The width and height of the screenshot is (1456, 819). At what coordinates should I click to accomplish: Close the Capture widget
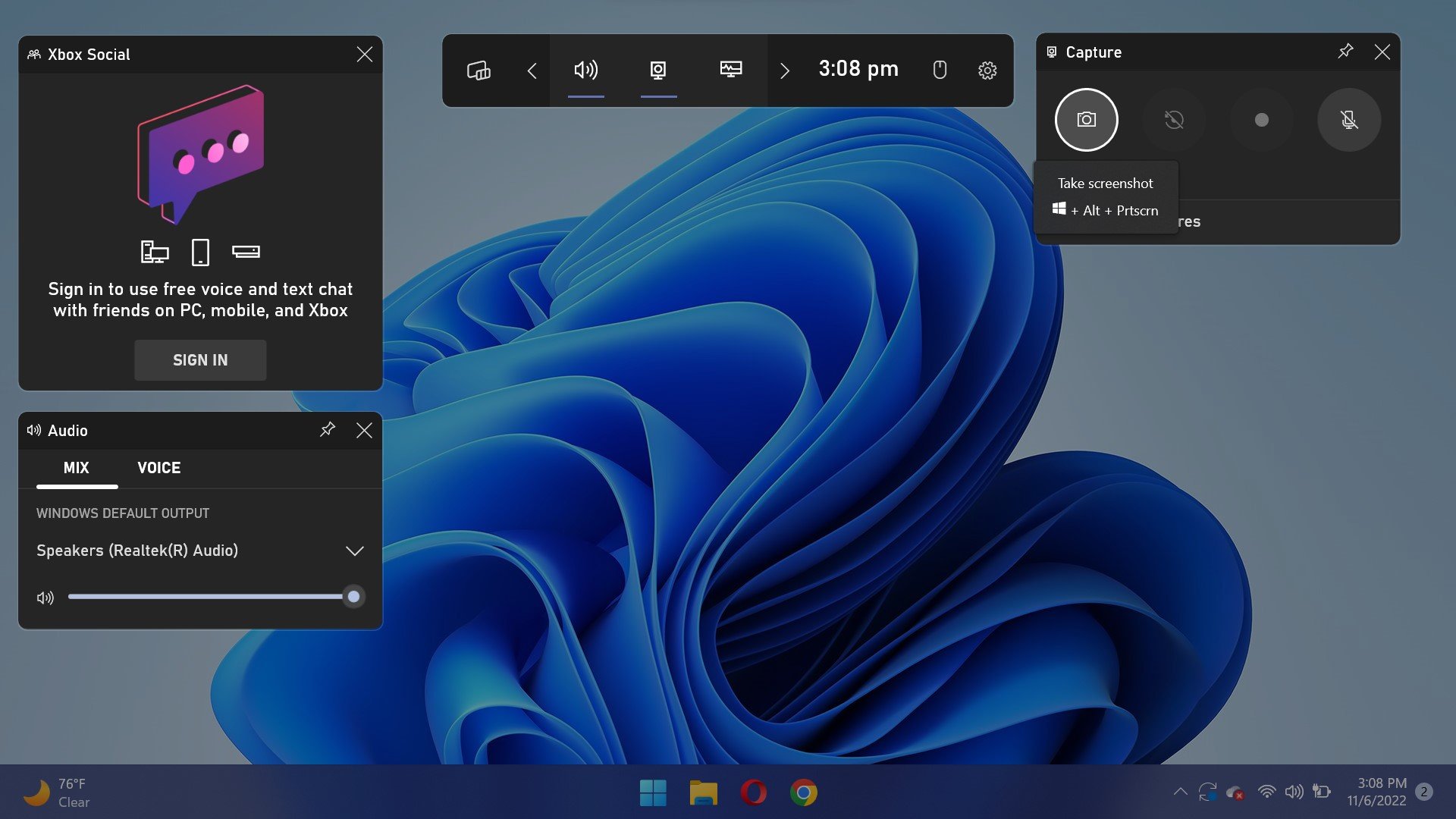[1382, 52]
